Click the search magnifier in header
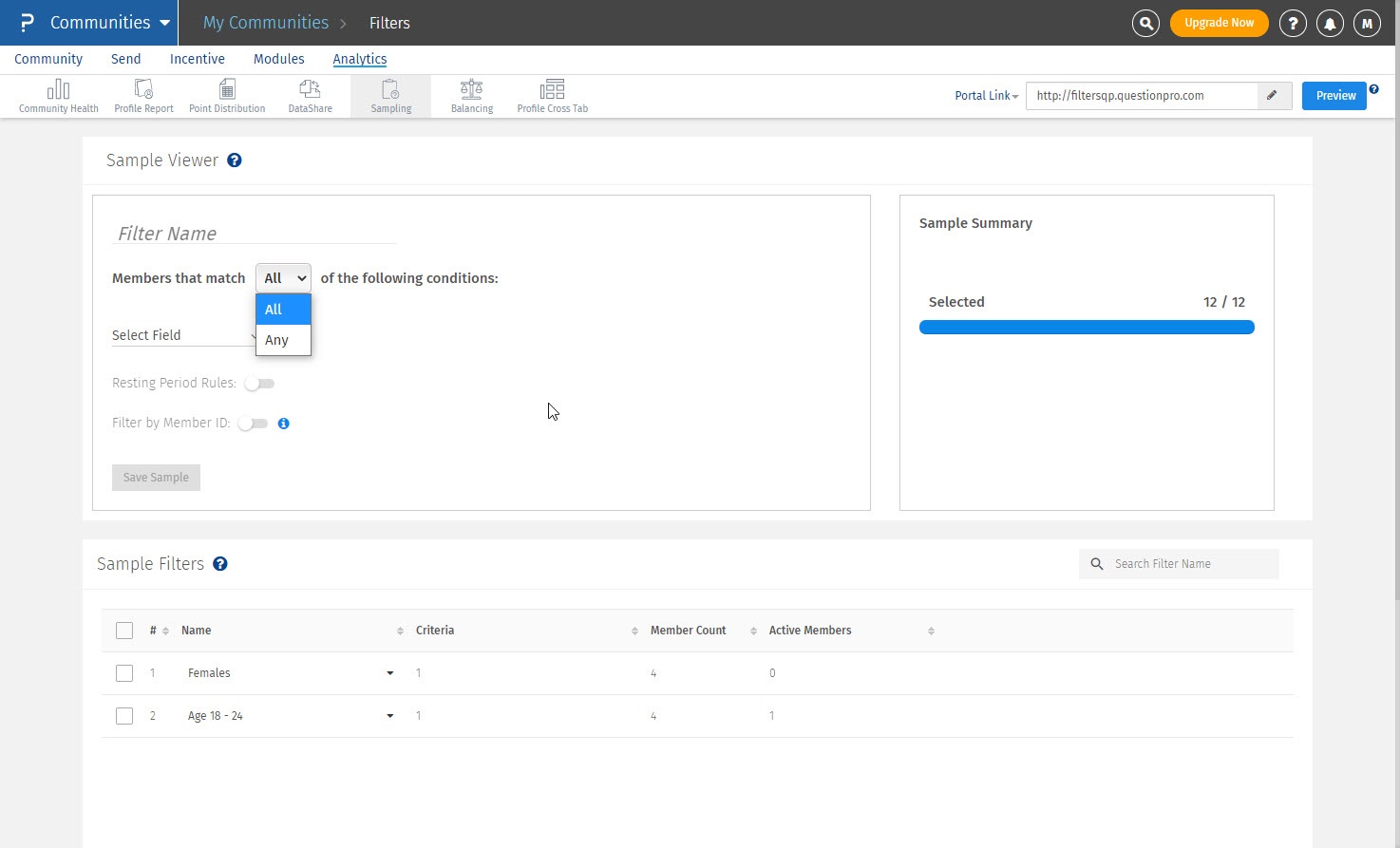The image size is (1400, 848). [1145, 23]
